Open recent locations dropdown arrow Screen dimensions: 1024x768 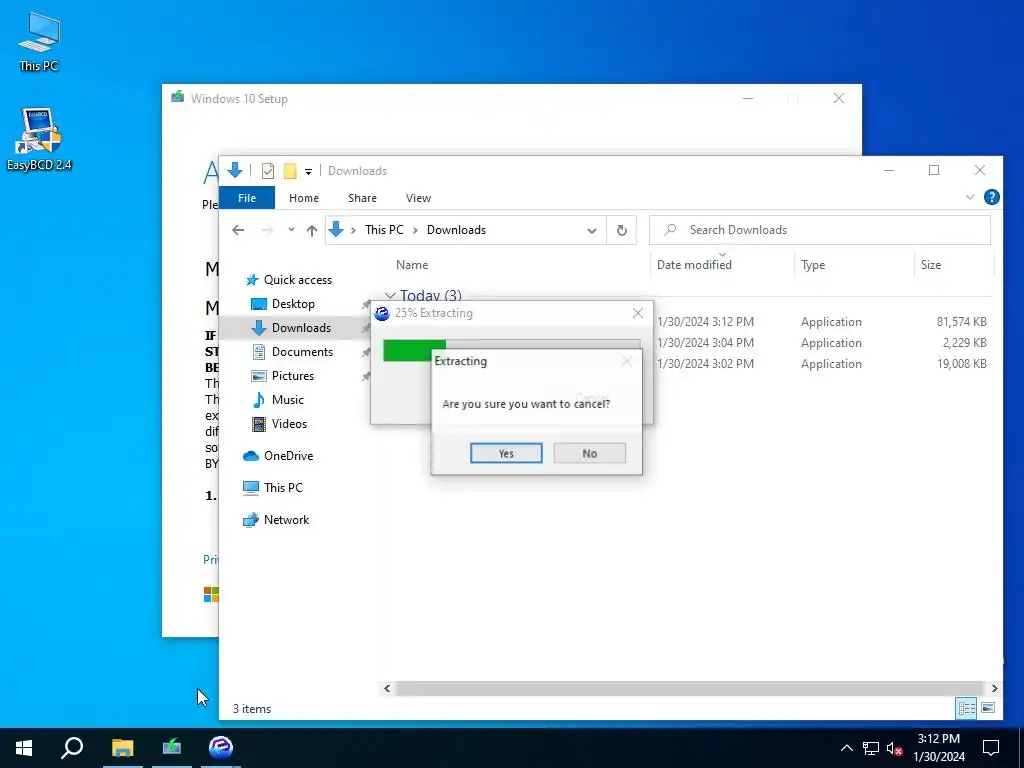pyautogui.click(x=291, y=230)
